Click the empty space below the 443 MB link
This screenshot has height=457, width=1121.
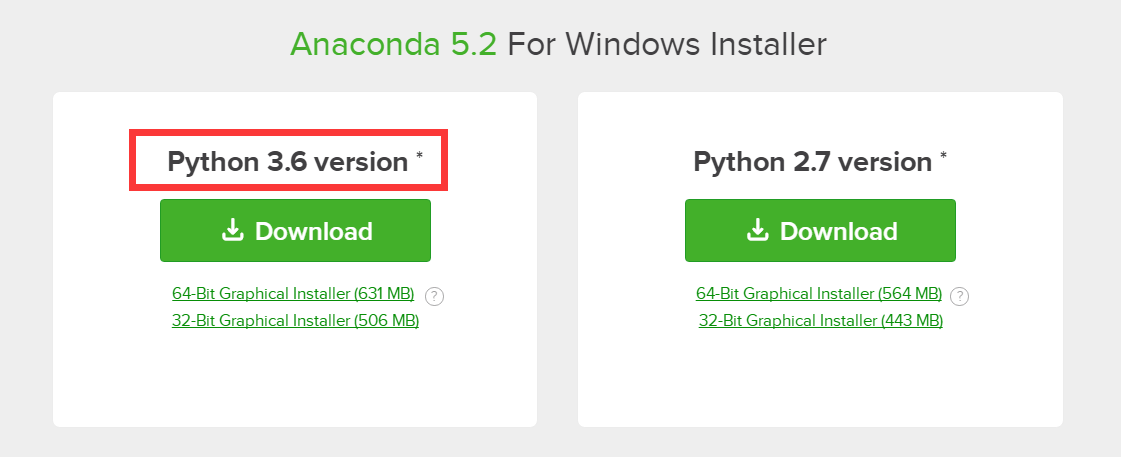click(820, 380)
